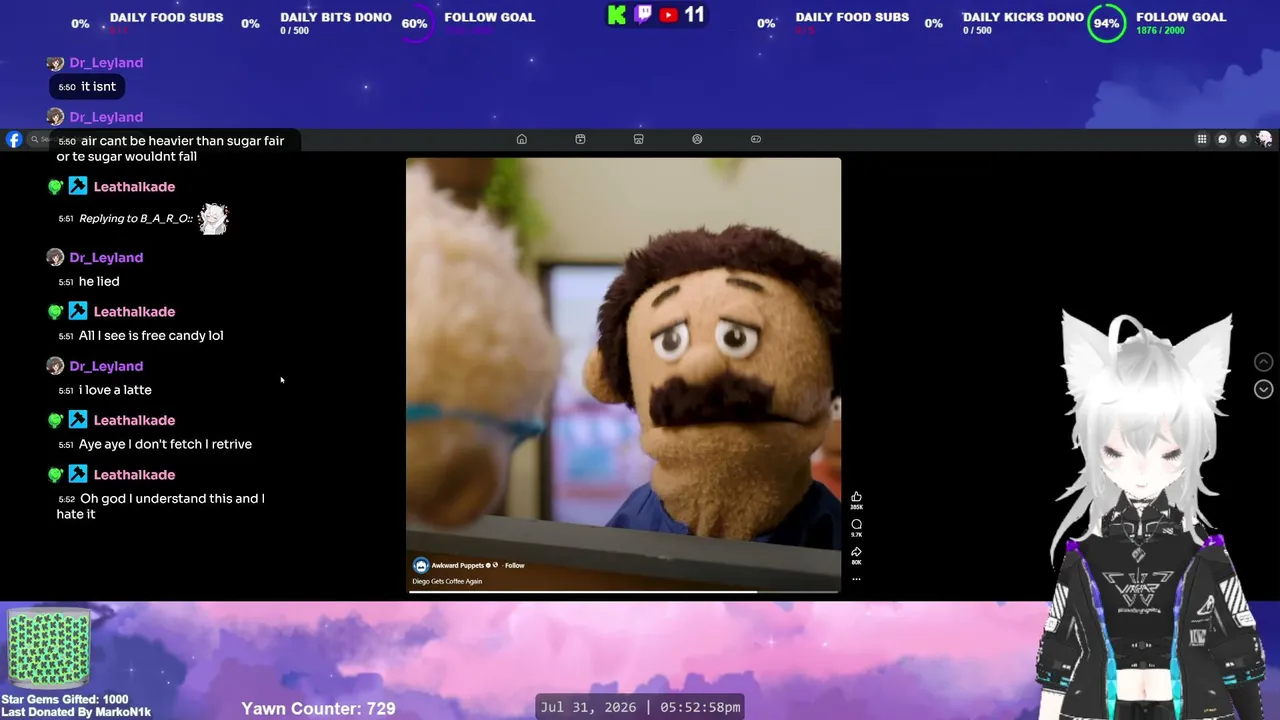Click the date and time display

coord(640,707)
